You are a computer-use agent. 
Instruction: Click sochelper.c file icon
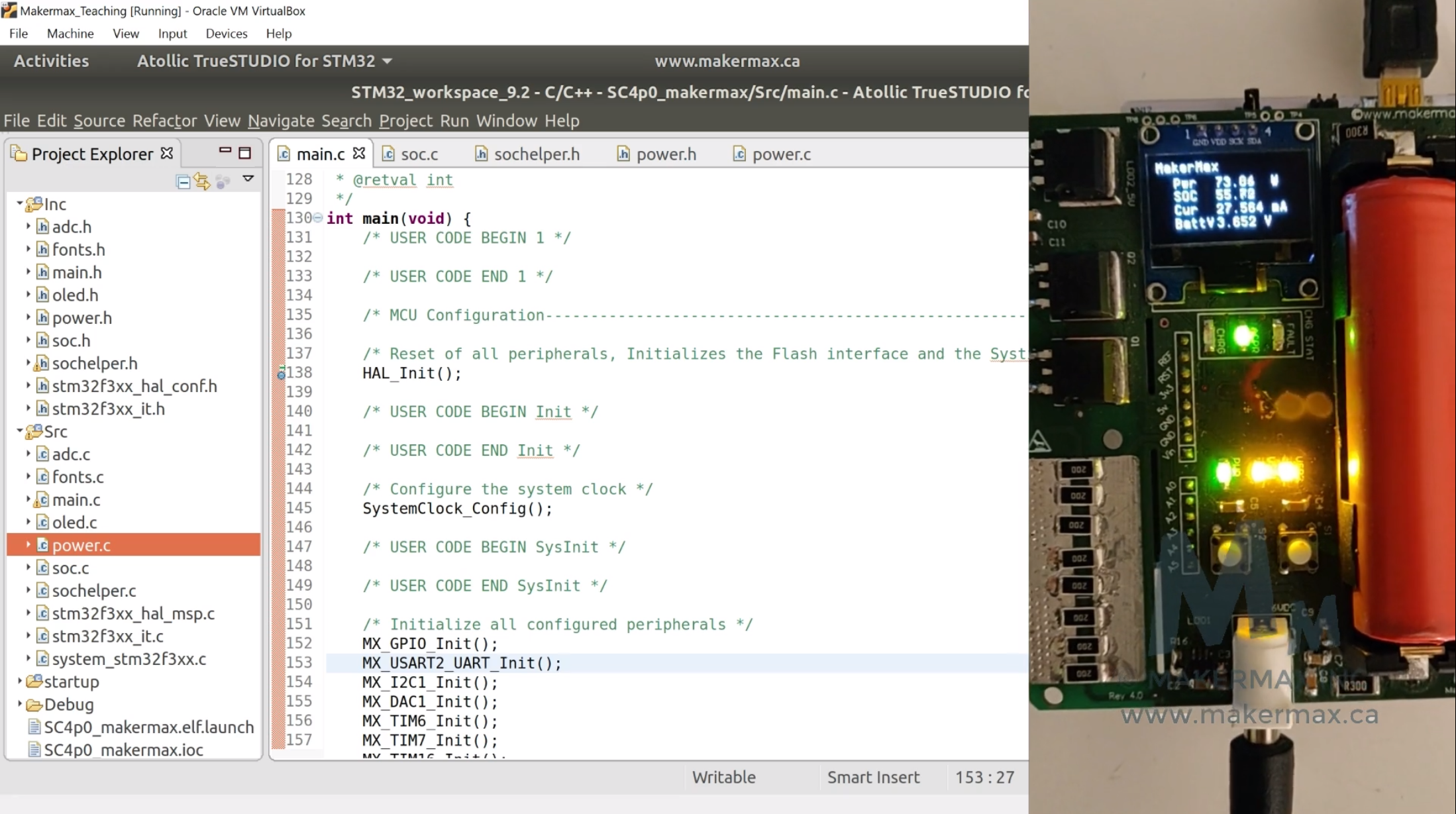pyautogui.click(x=42, y=590)
